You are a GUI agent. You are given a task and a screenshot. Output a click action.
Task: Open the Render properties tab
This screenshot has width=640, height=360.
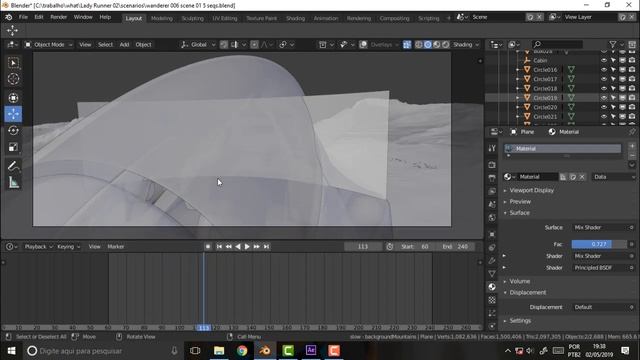(492, 164)
